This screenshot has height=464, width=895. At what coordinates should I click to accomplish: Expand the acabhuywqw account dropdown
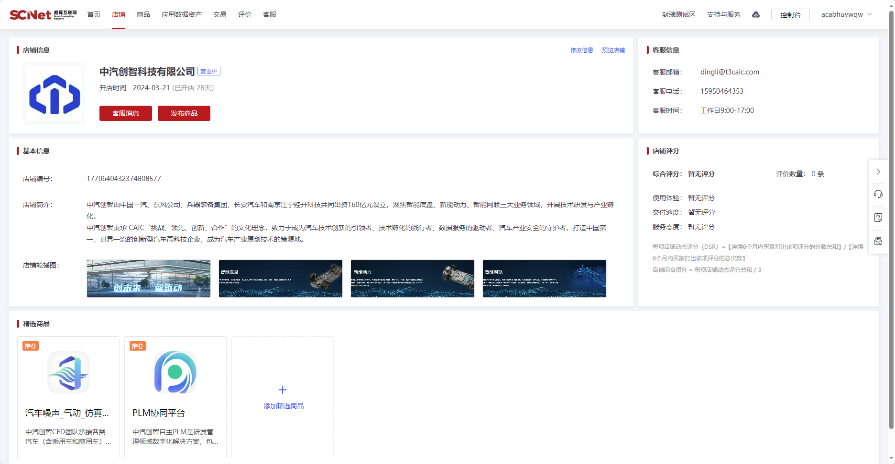point(846,15)
